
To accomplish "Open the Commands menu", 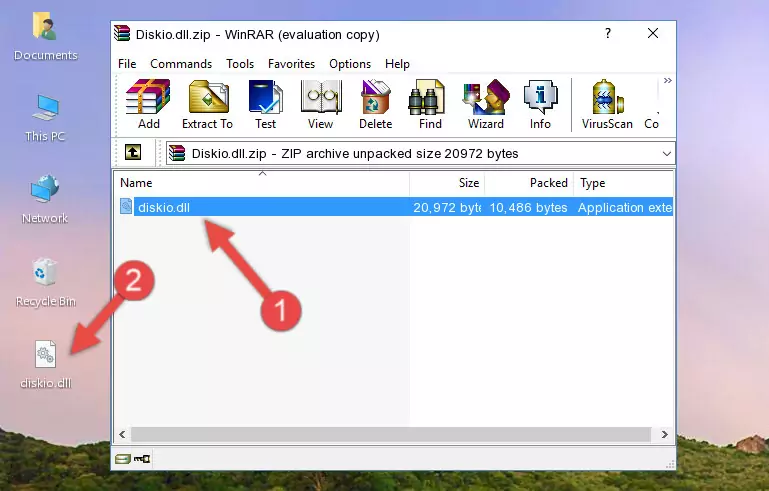I will [x=181, y=64].
